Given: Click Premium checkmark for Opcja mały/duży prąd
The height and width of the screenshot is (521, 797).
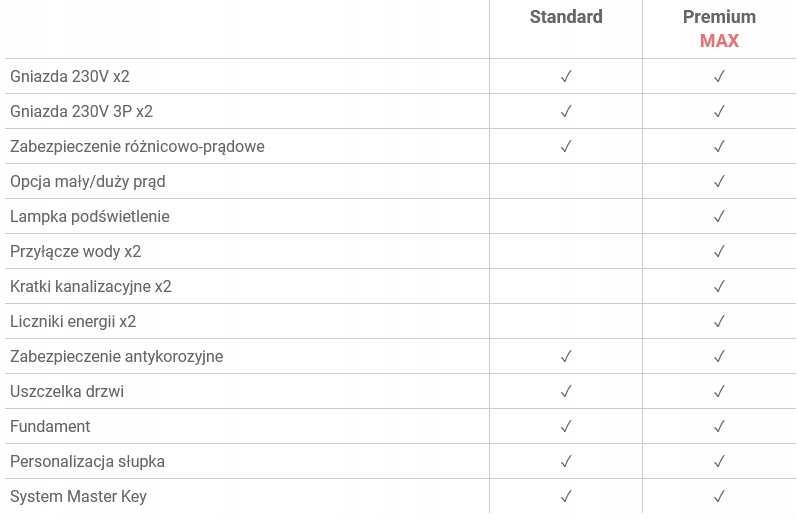Looking at the screenshot, I should (x=719, y=181).
